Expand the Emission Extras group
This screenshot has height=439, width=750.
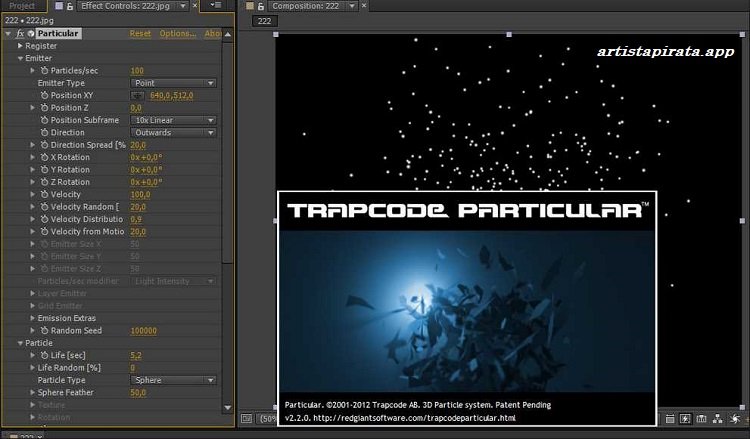(x=33, y=318)
